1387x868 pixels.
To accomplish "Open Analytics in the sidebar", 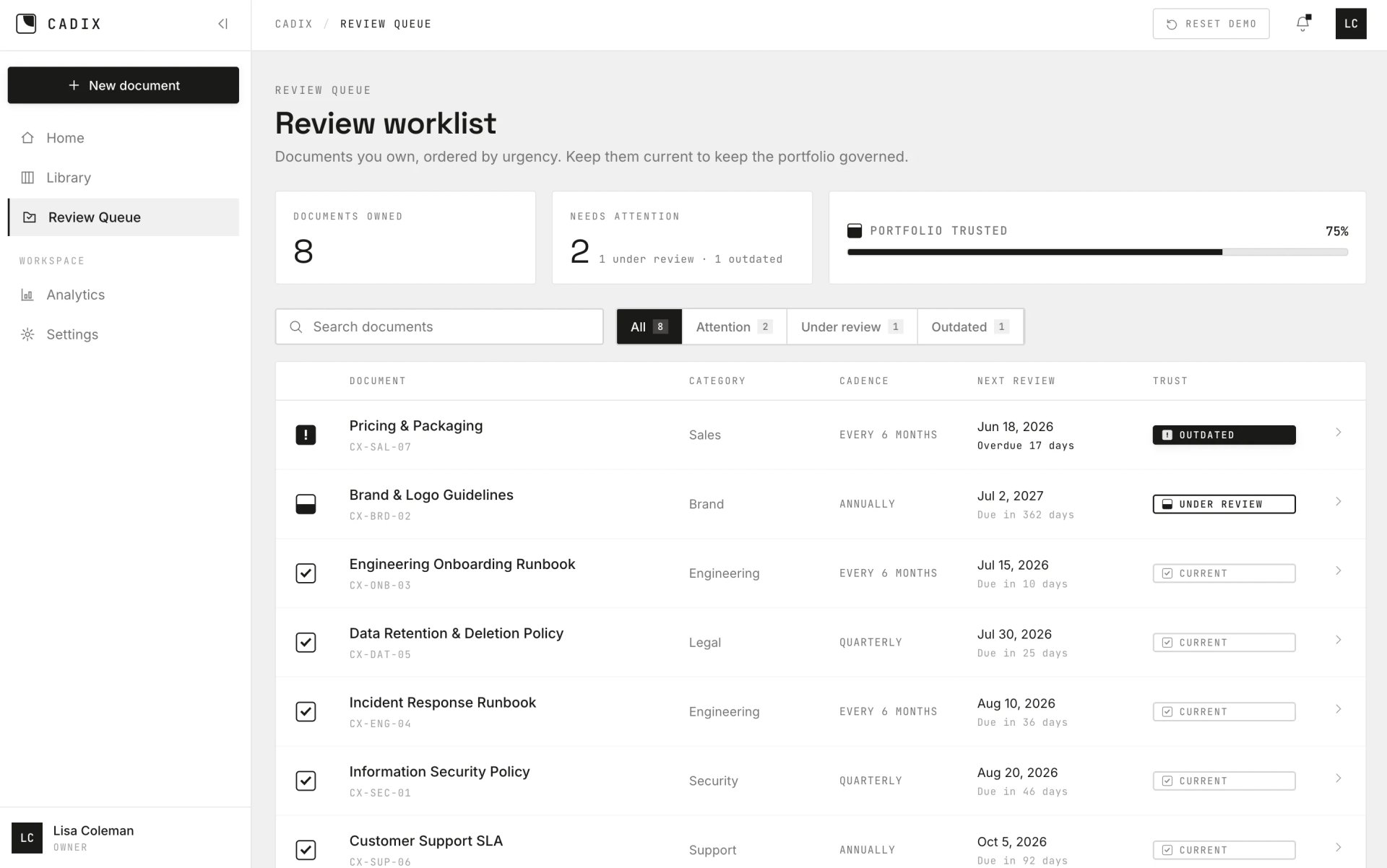I will coord(123,295).
